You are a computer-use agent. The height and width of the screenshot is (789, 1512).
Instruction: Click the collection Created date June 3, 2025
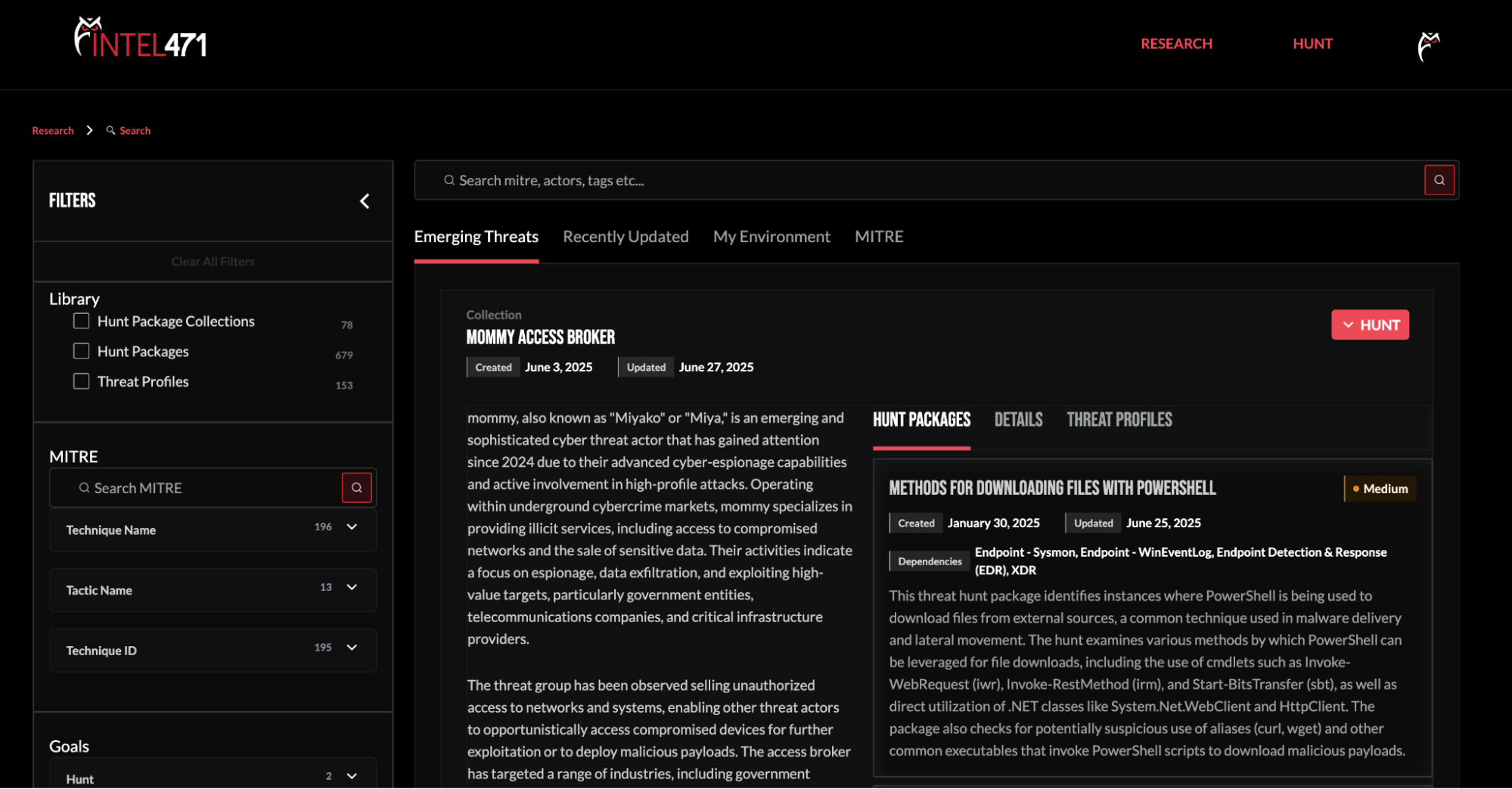(x=559, y=367)
